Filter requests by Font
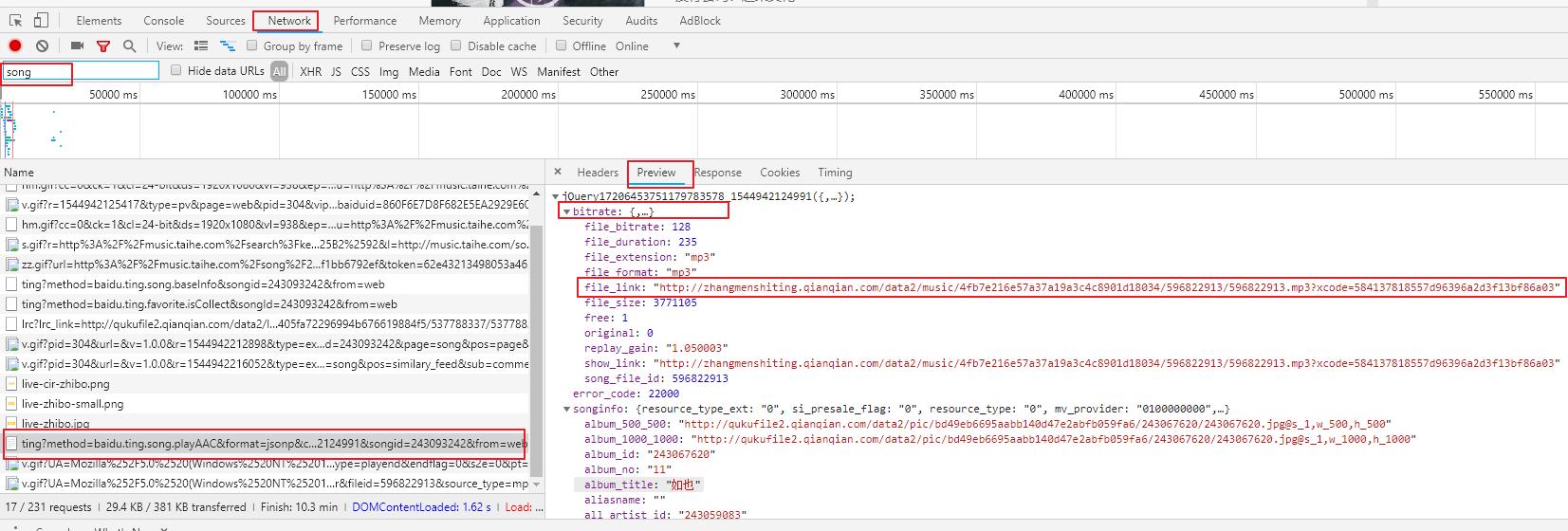 coord(461,71)
